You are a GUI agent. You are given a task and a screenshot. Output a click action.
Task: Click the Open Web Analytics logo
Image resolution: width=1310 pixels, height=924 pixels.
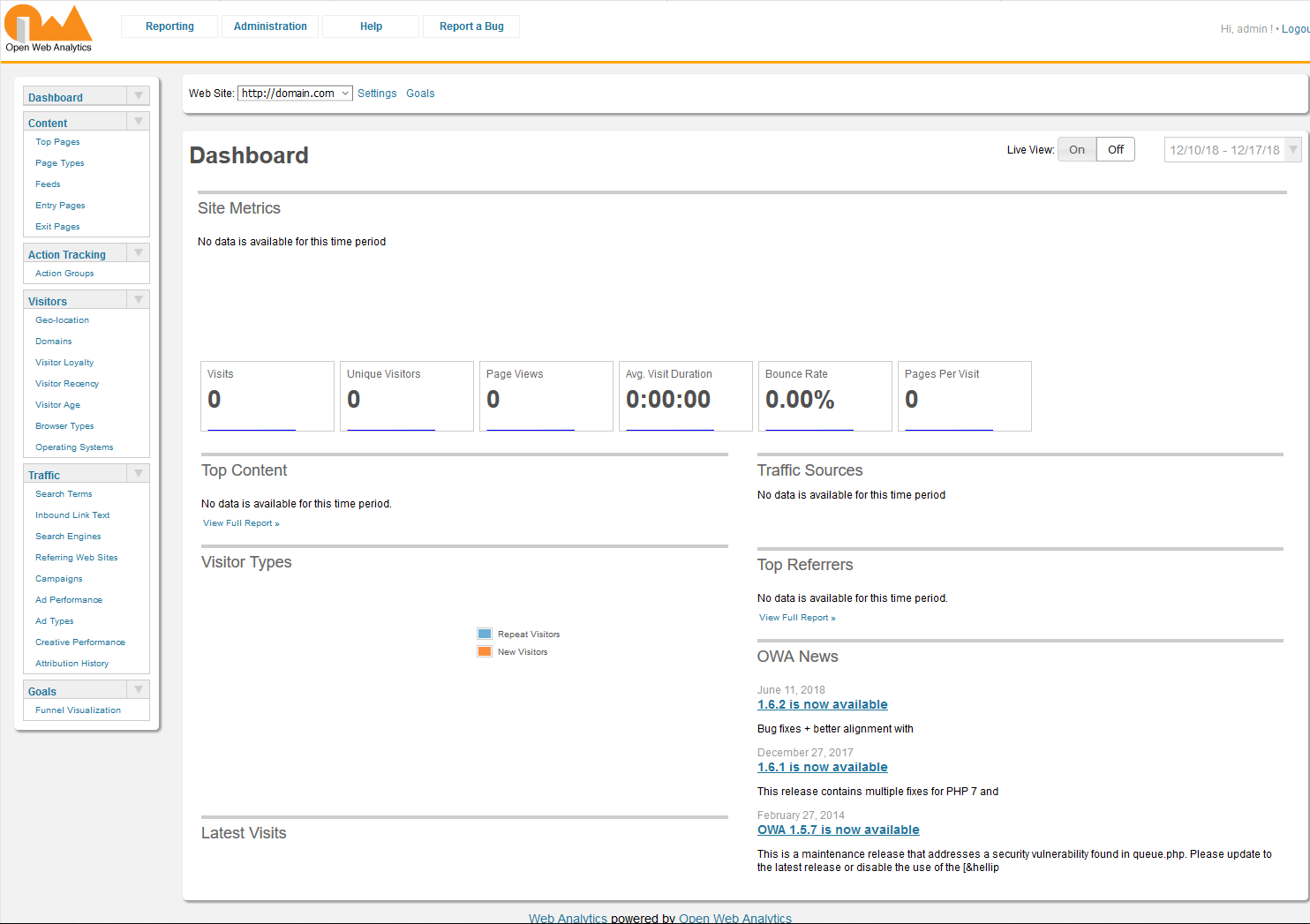click(x=49, y=28)
